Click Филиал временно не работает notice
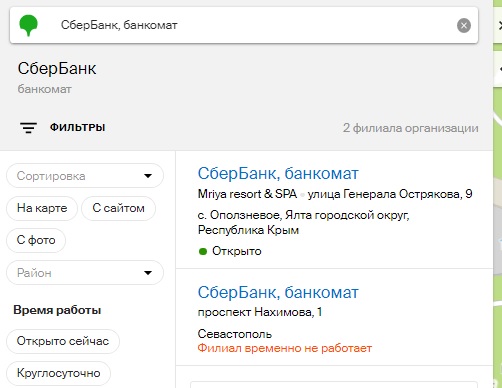Screen dimensions: 502x388 point(285,348)
